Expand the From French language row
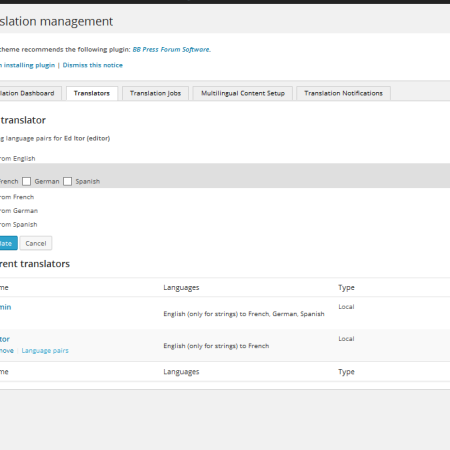Screen dimensions: 450x450 17,197
